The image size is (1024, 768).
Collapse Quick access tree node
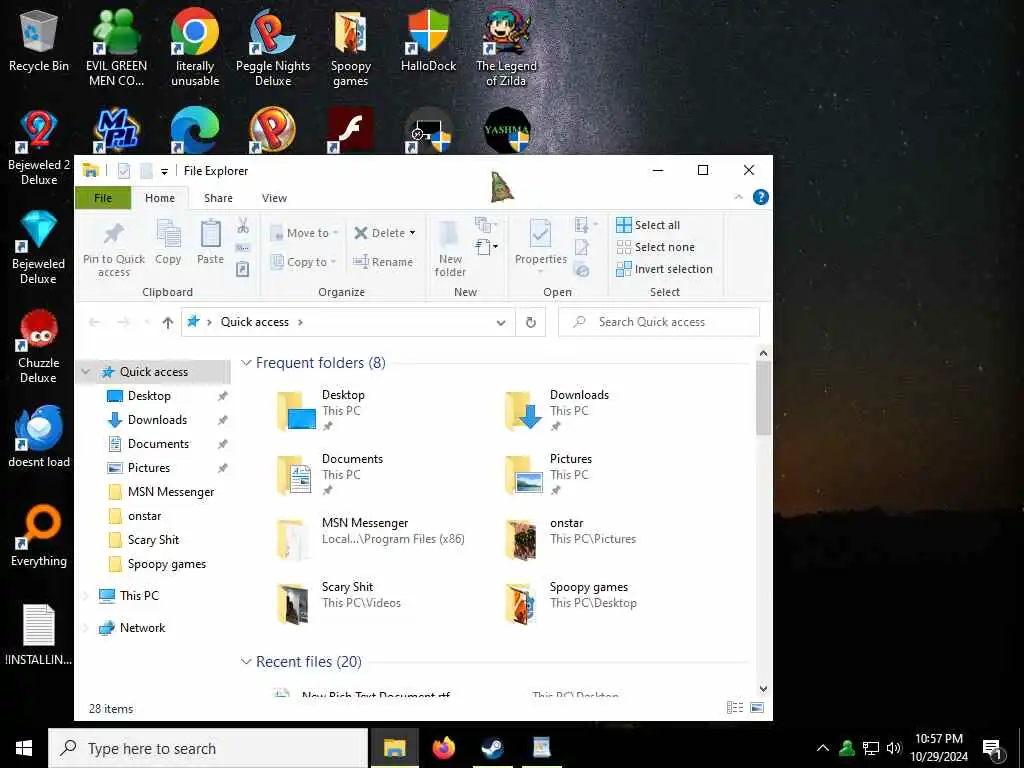point(86,372)
